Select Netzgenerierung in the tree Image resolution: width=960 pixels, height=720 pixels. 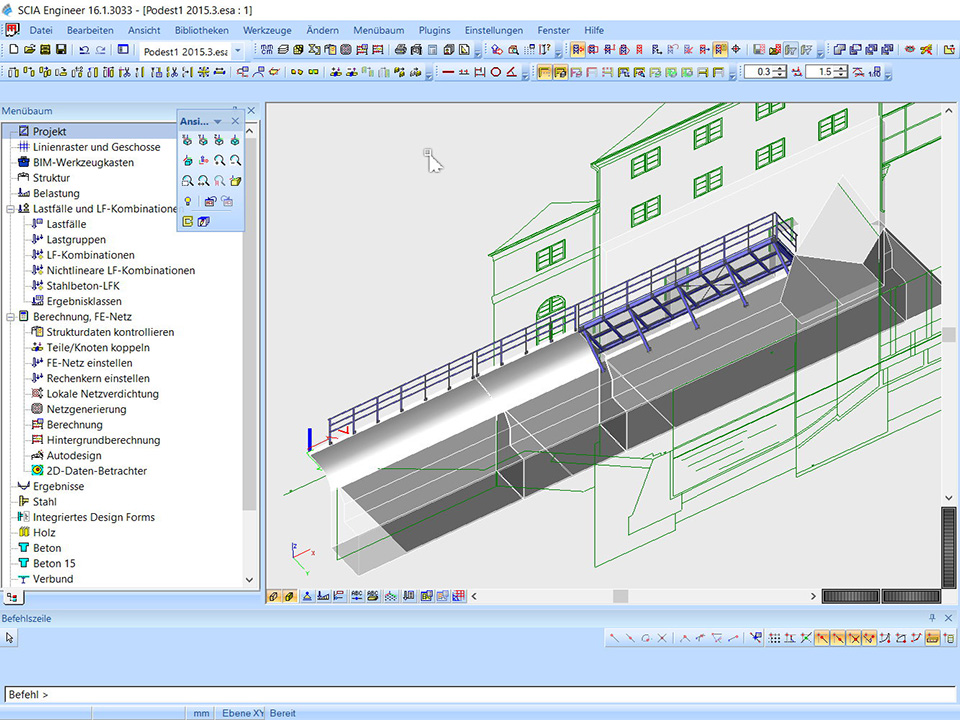[x=86, y=409]
